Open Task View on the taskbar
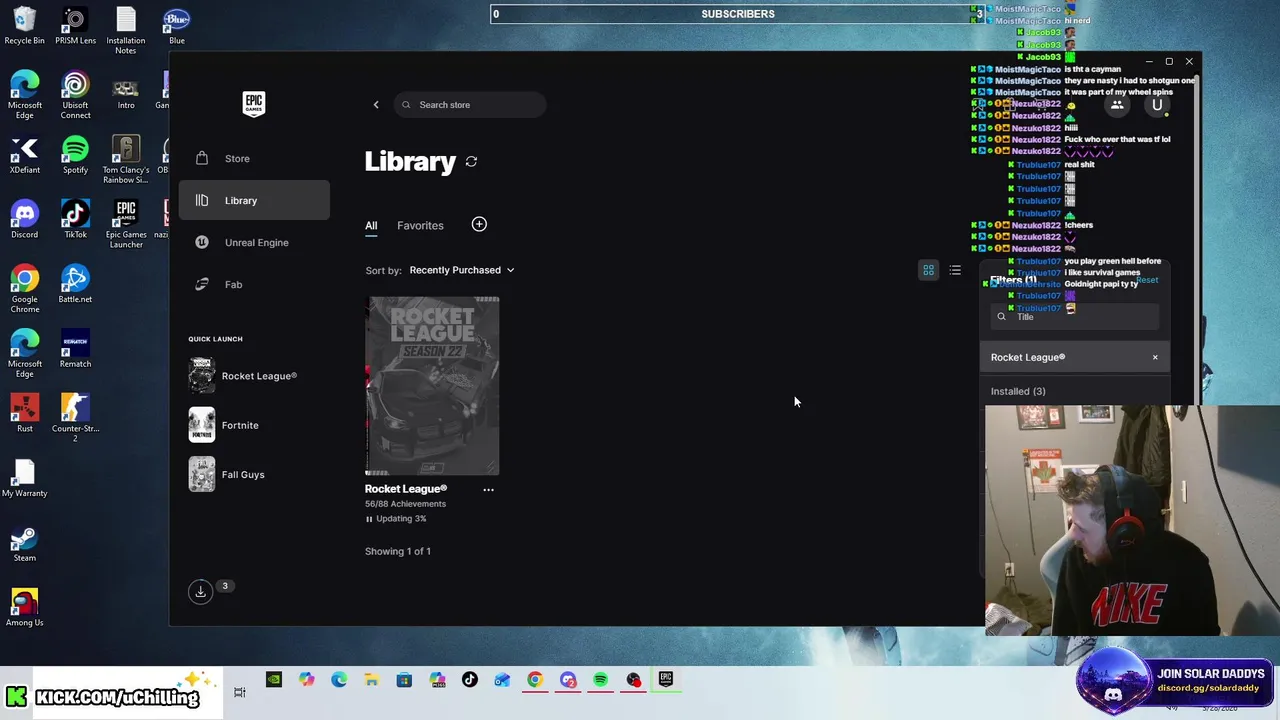This screenshot has width=1280, height=720. click(240, 692)
